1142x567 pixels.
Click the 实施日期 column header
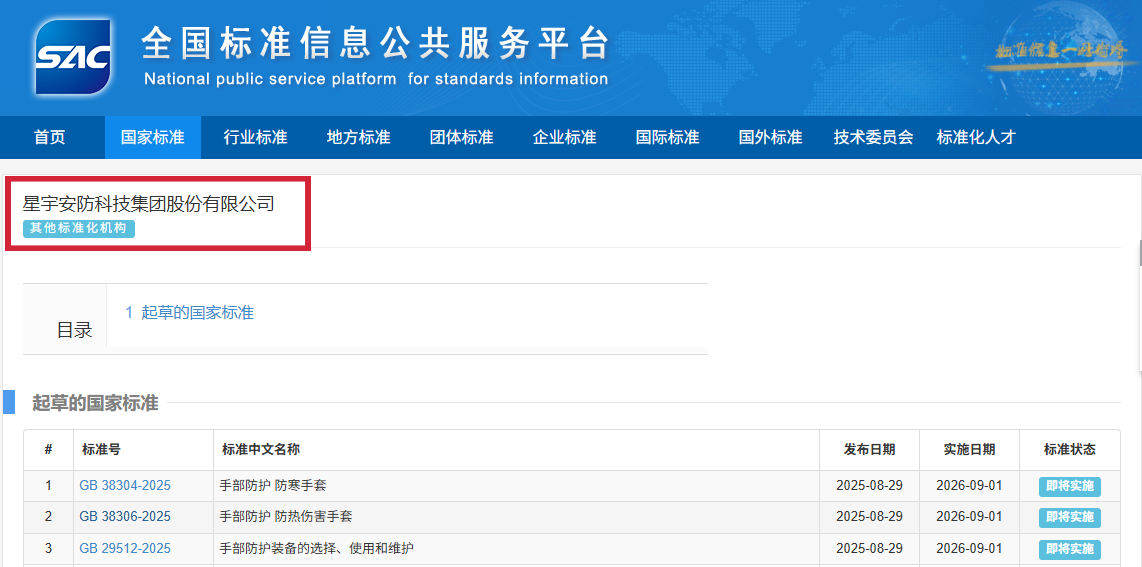969,450
